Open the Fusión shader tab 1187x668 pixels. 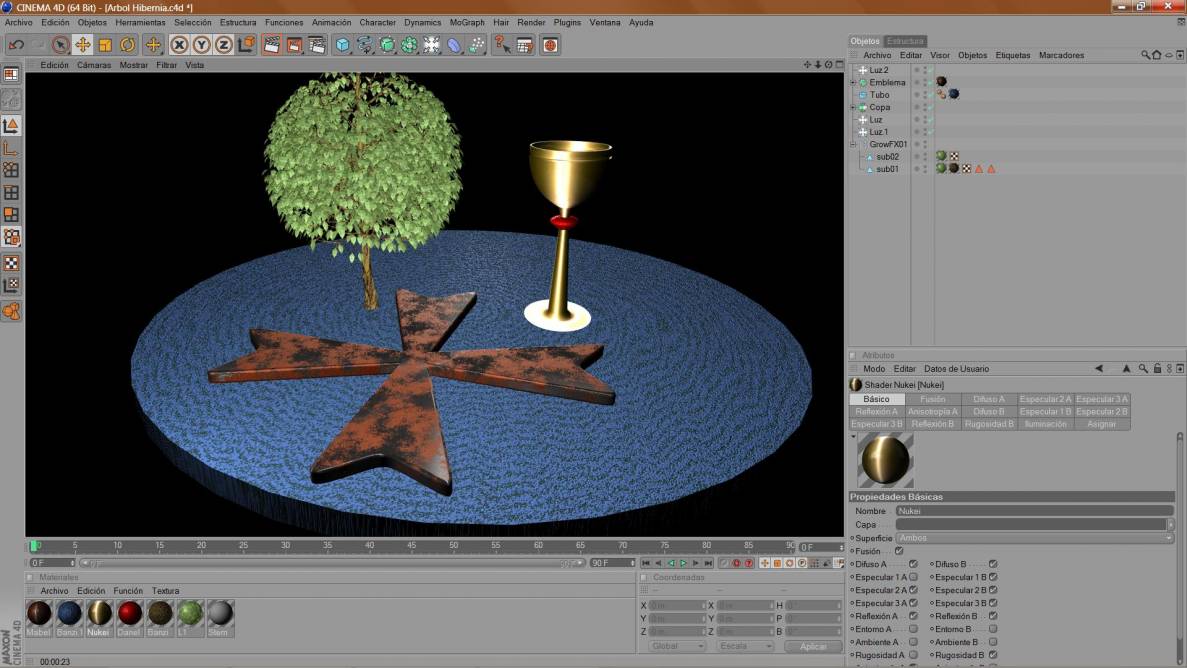933,399
